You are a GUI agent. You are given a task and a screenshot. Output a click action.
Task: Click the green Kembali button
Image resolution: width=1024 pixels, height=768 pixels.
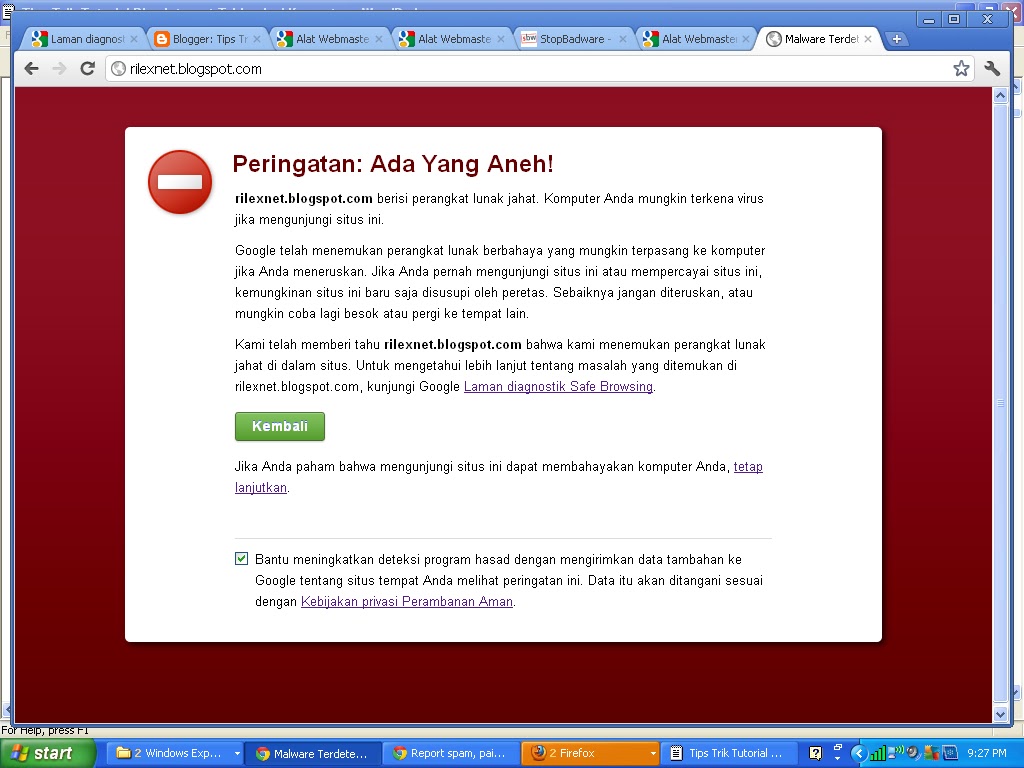280,426
